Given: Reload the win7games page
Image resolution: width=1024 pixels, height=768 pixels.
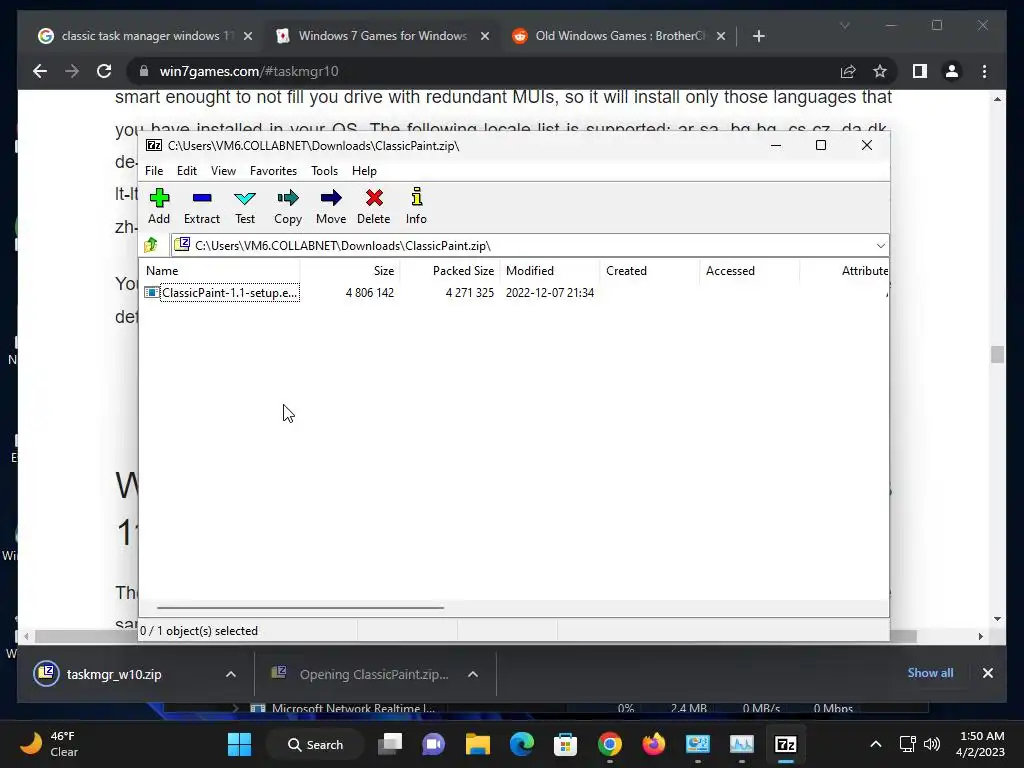Looking at the screenshot, I should click(104, 71).
